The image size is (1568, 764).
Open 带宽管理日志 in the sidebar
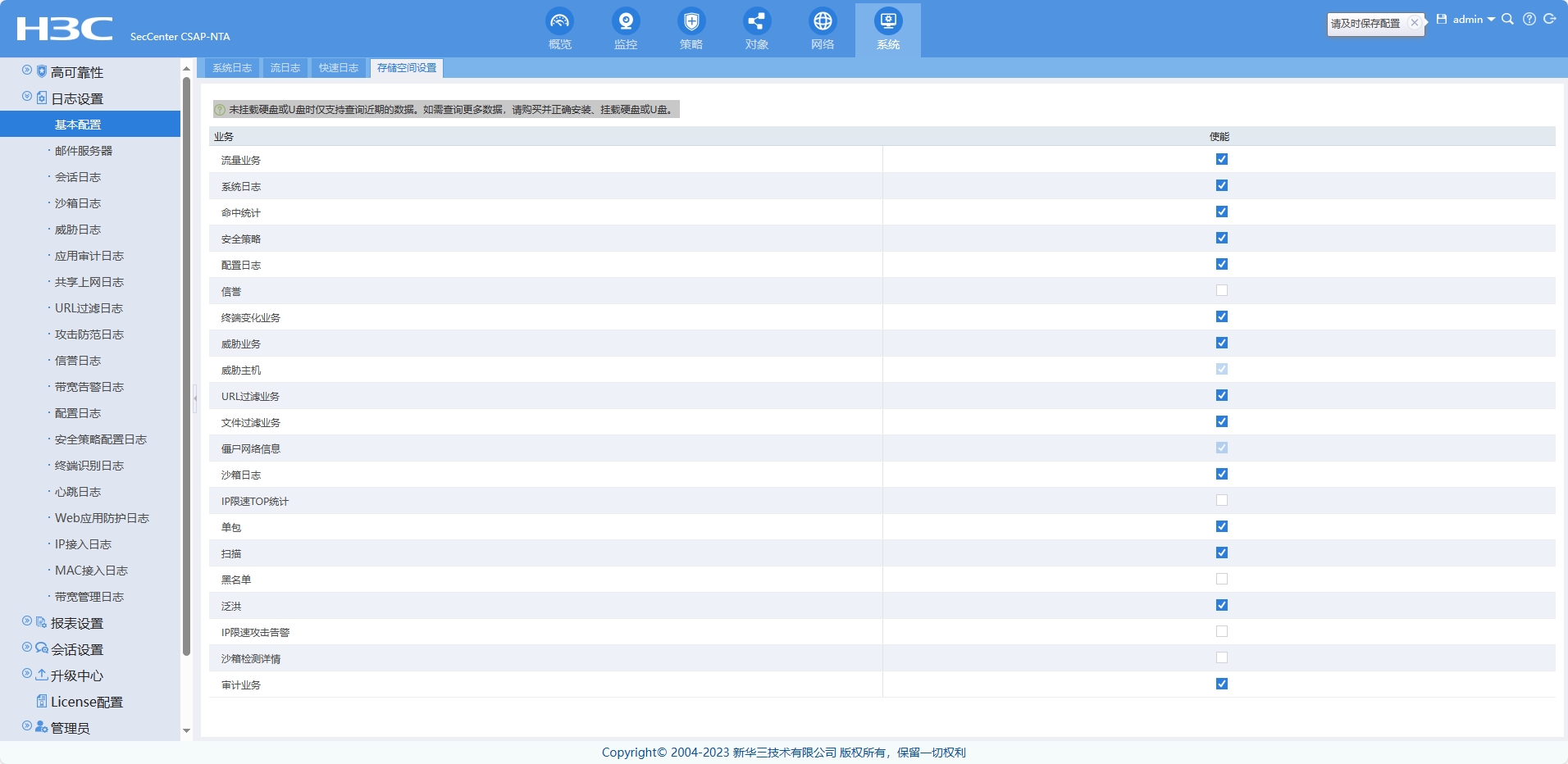89,597
